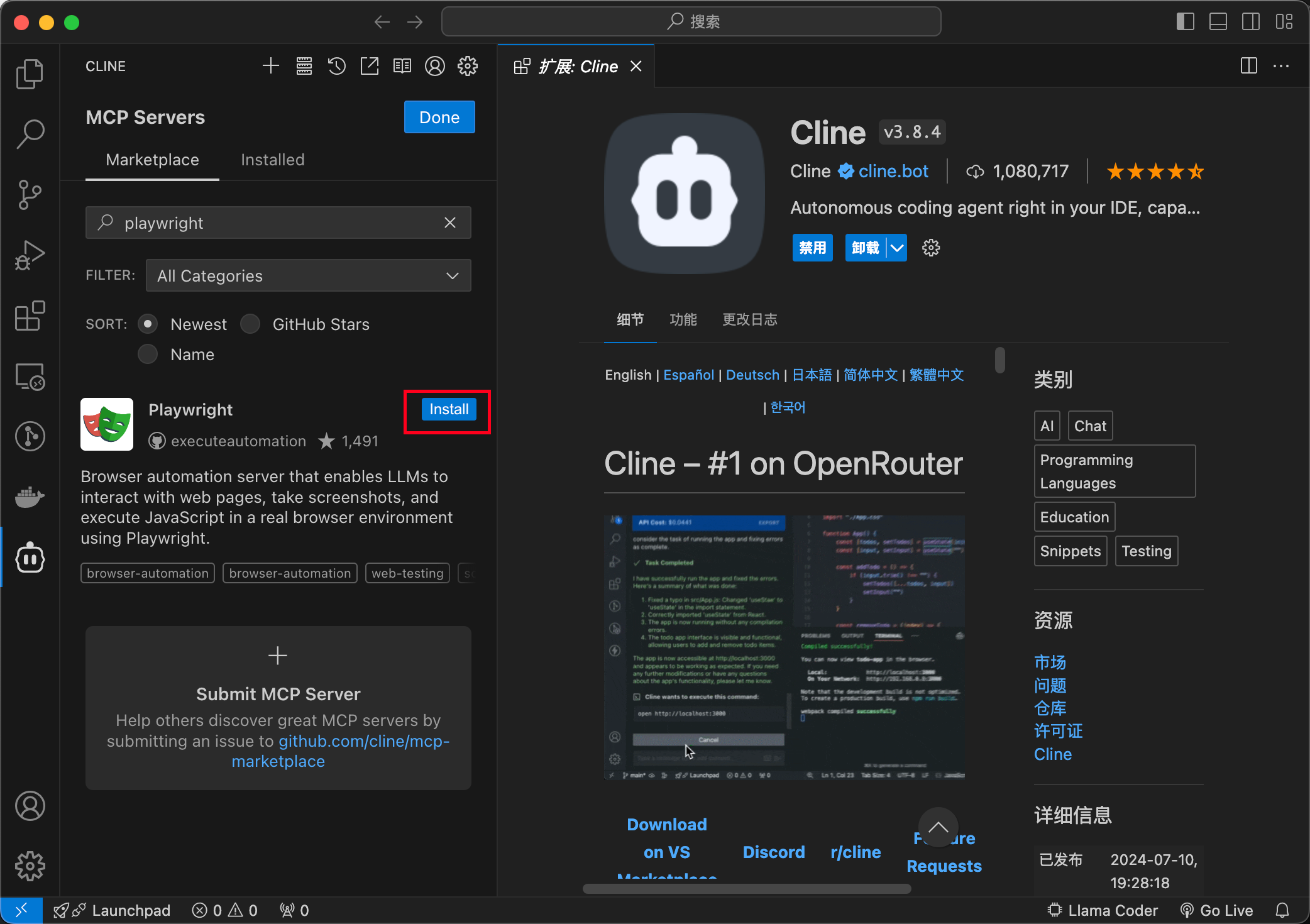Open Remote Explorer view
The image size is (1310, 924).
30,377
